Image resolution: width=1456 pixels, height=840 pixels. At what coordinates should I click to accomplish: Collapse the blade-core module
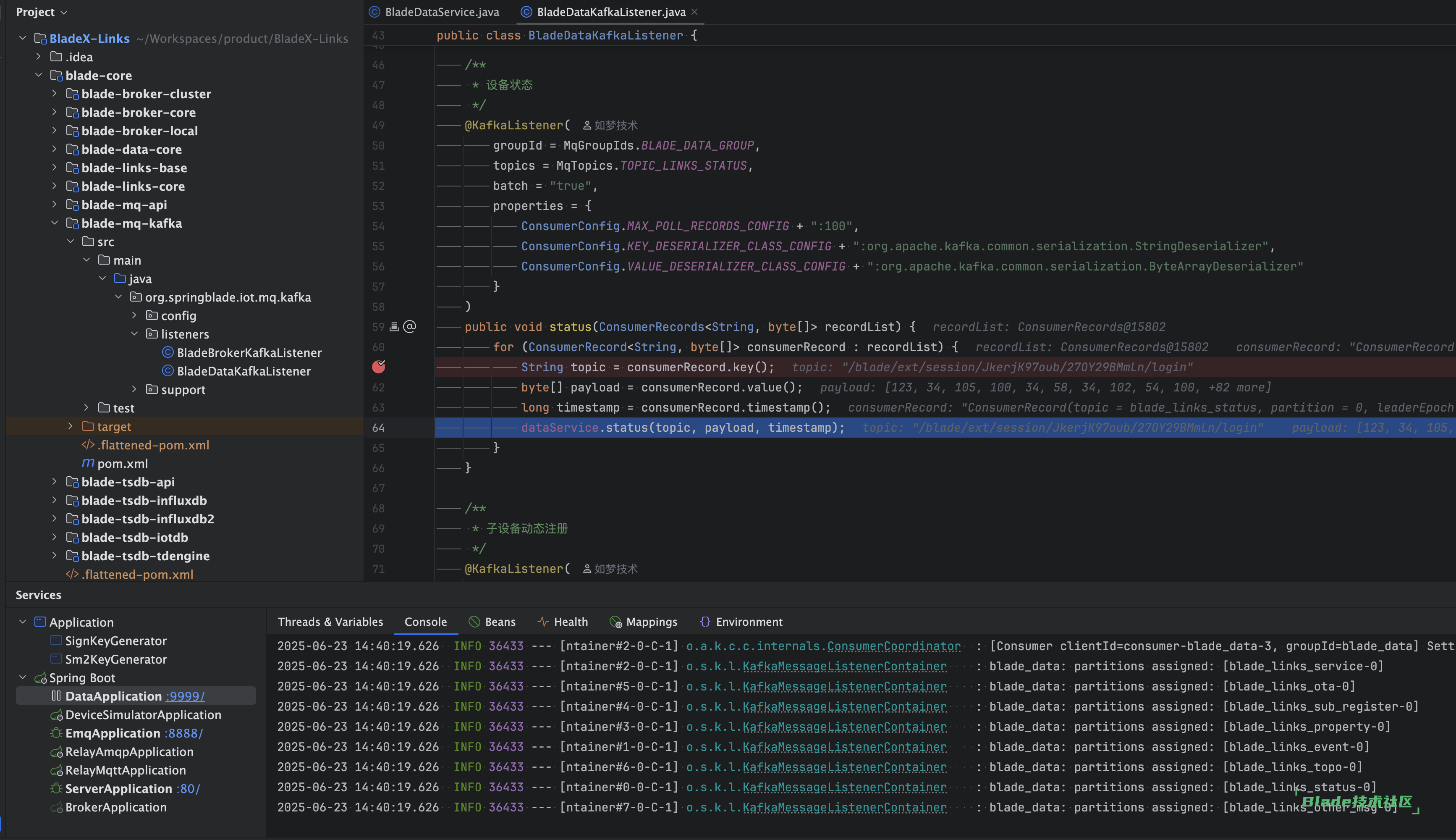coord(38,75)
